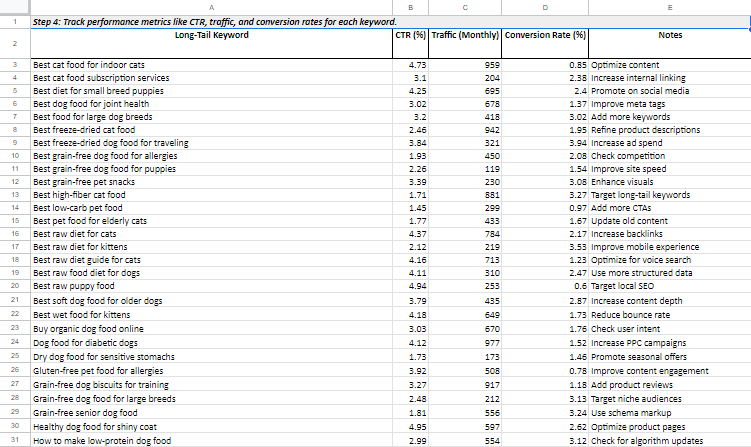Click the column E header
Screen dimensions: 751x447
point(670,7)
